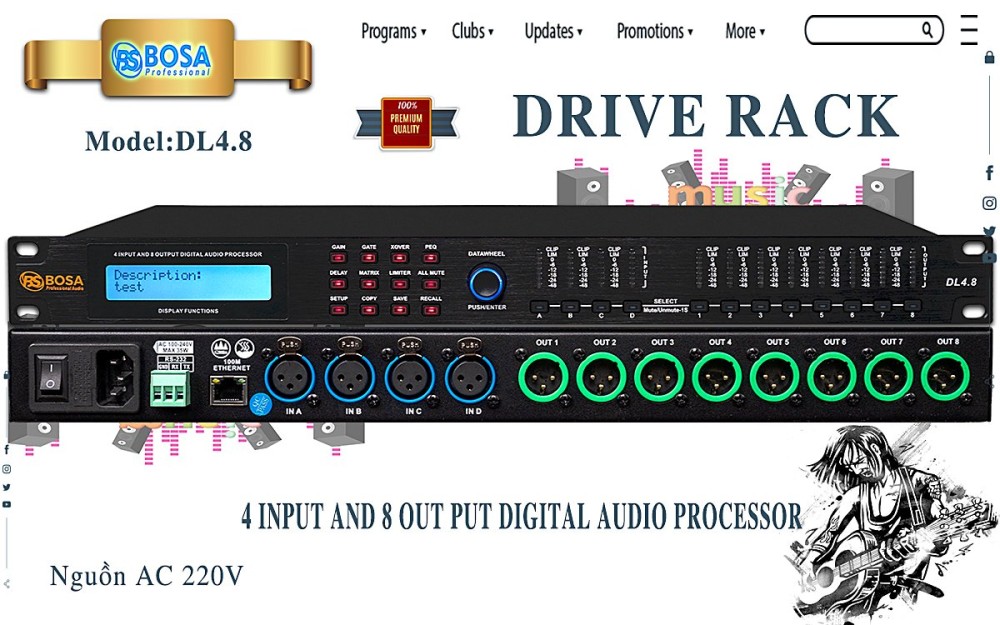Click the Nguồn AC 220V text
The height and width of the screenshot is (625, 1000).
(x=147, y=576)
